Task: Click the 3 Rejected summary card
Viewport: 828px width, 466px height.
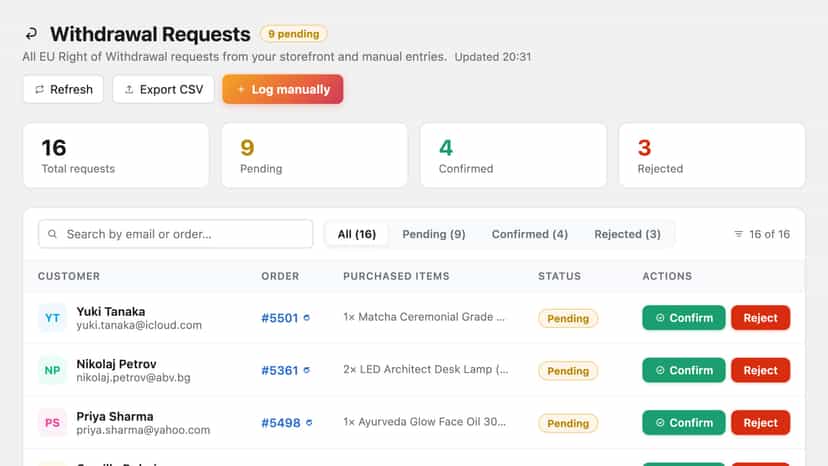Action: tap(712, 155)
